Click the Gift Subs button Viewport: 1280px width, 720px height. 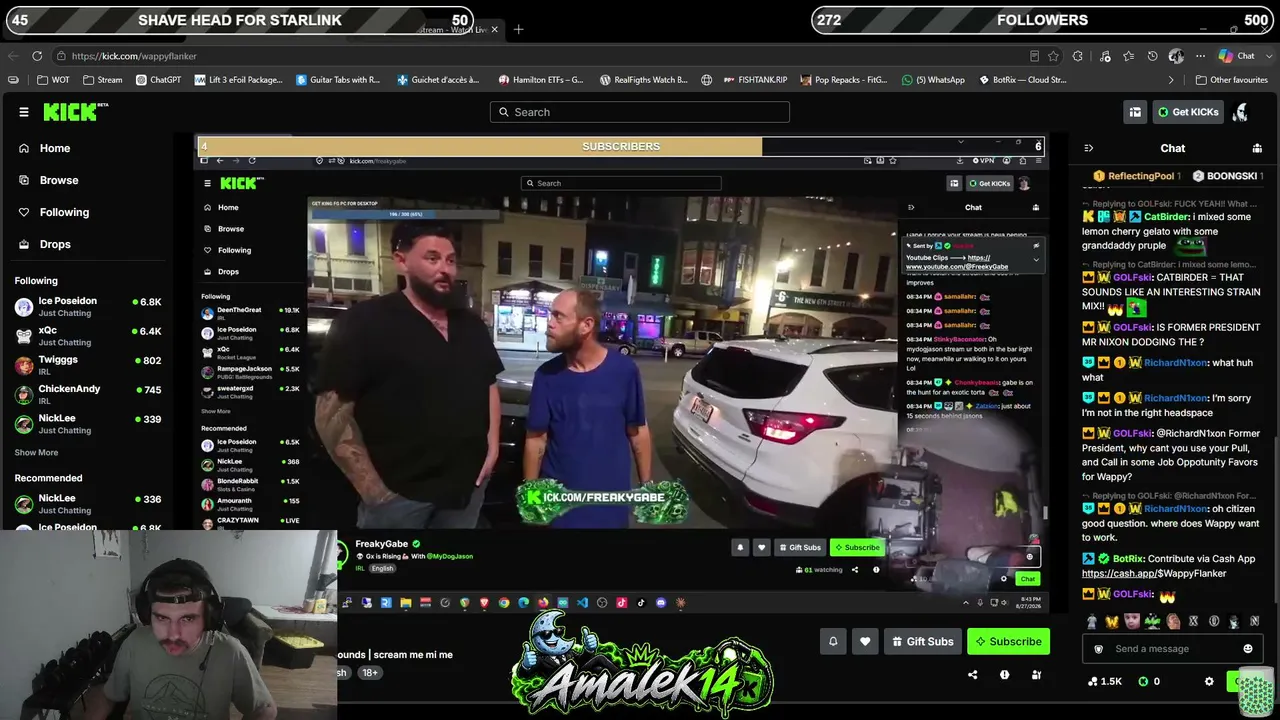coord(922,641)
